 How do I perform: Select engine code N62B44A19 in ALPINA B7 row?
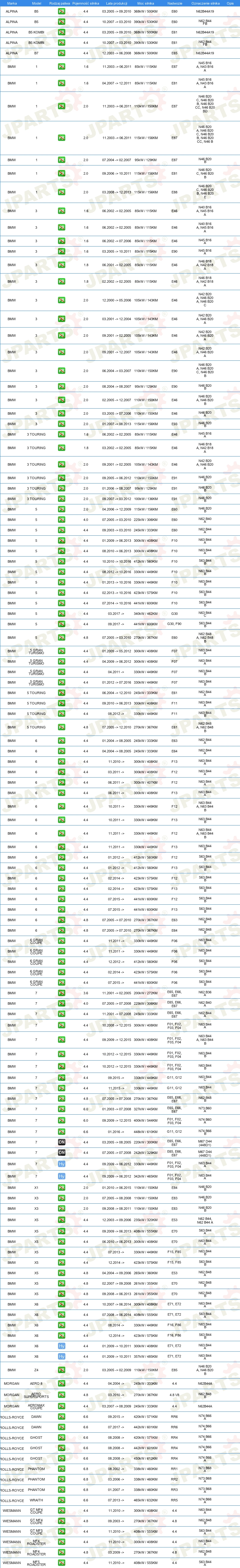[205, 53]
